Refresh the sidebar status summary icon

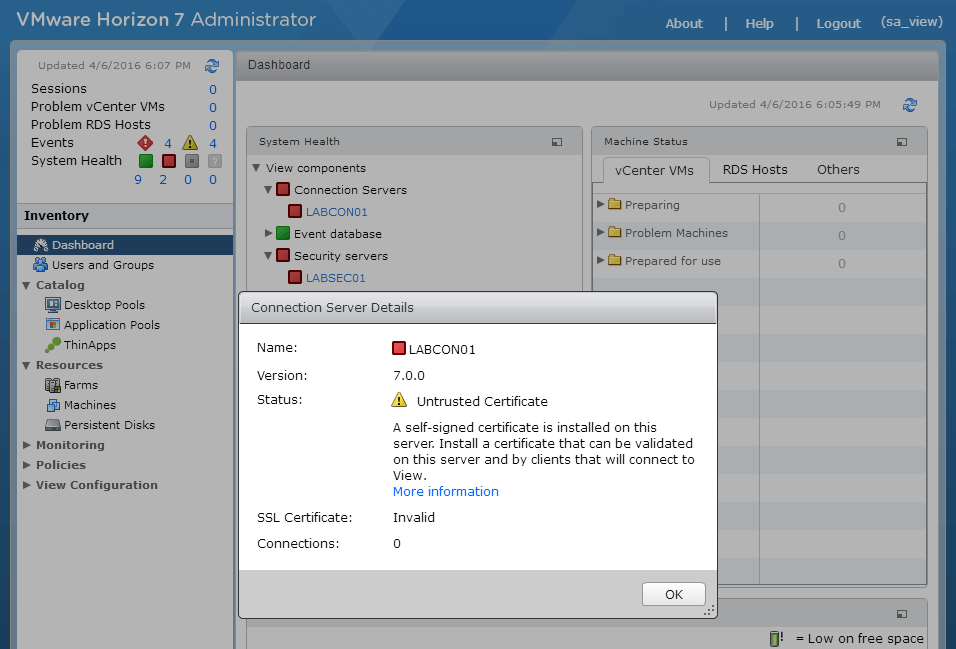[x=212, y=65]
